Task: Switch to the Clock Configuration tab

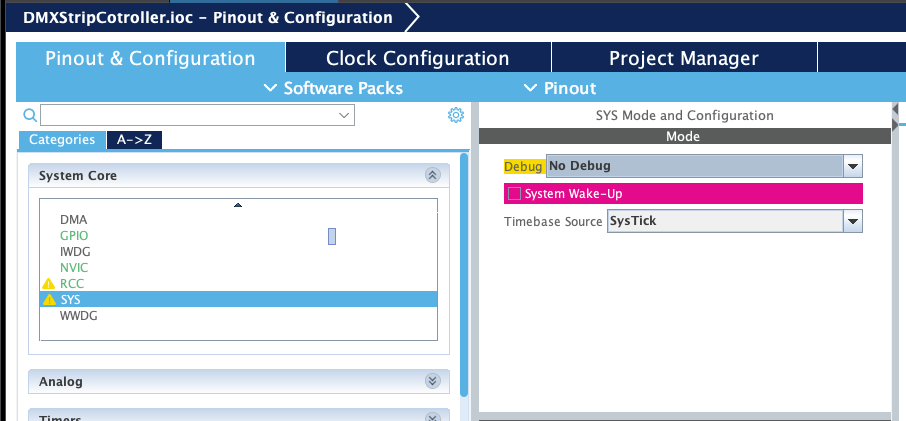Action: click(417, 58)
